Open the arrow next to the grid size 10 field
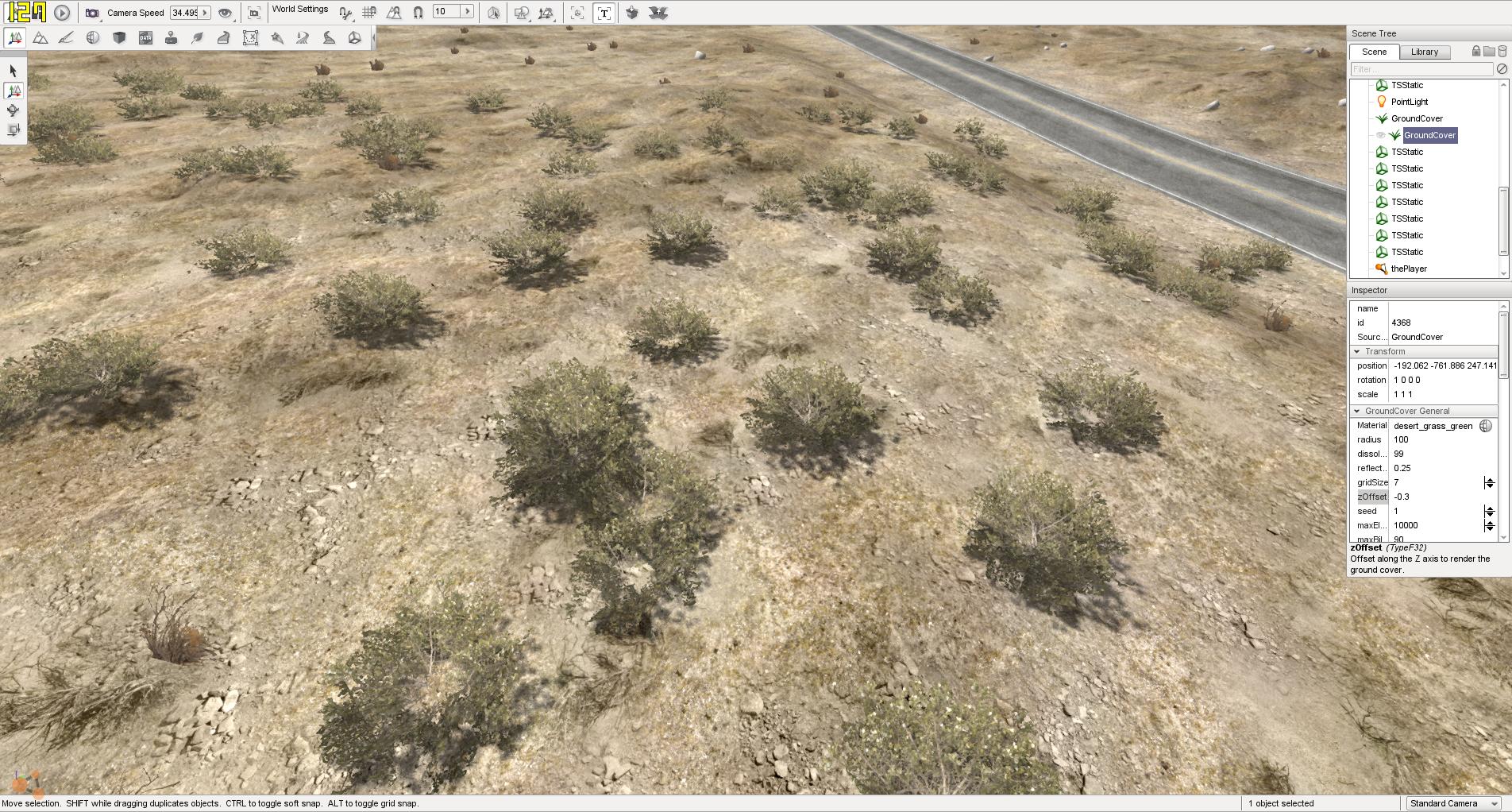The image size is (1512, 812). (x=467, y=12)
